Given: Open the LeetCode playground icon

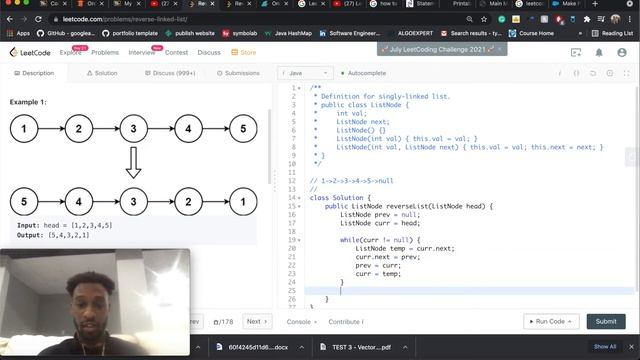Looking at the screenshot, I should click(576, 53).
